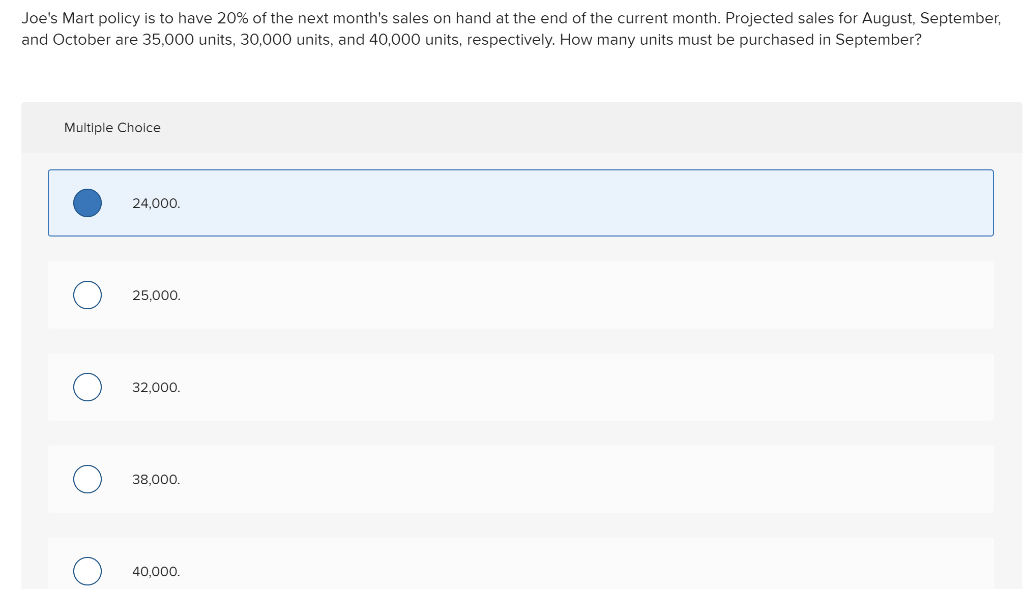Viewport: 1024px width, 589px height.
Task: Select the 40,000 radio button
Action: 87,571
